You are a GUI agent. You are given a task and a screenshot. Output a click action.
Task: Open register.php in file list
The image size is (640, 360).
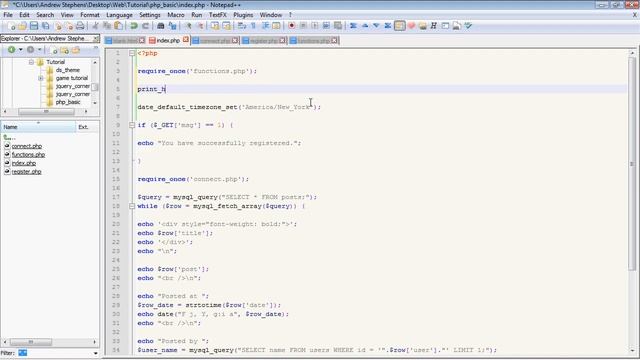(27, 172)
